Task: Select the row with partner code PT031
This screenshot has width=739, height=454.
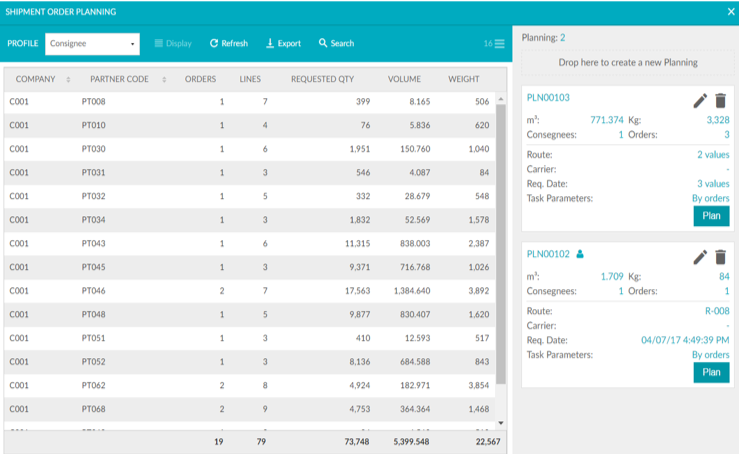Action: point(250,173)
